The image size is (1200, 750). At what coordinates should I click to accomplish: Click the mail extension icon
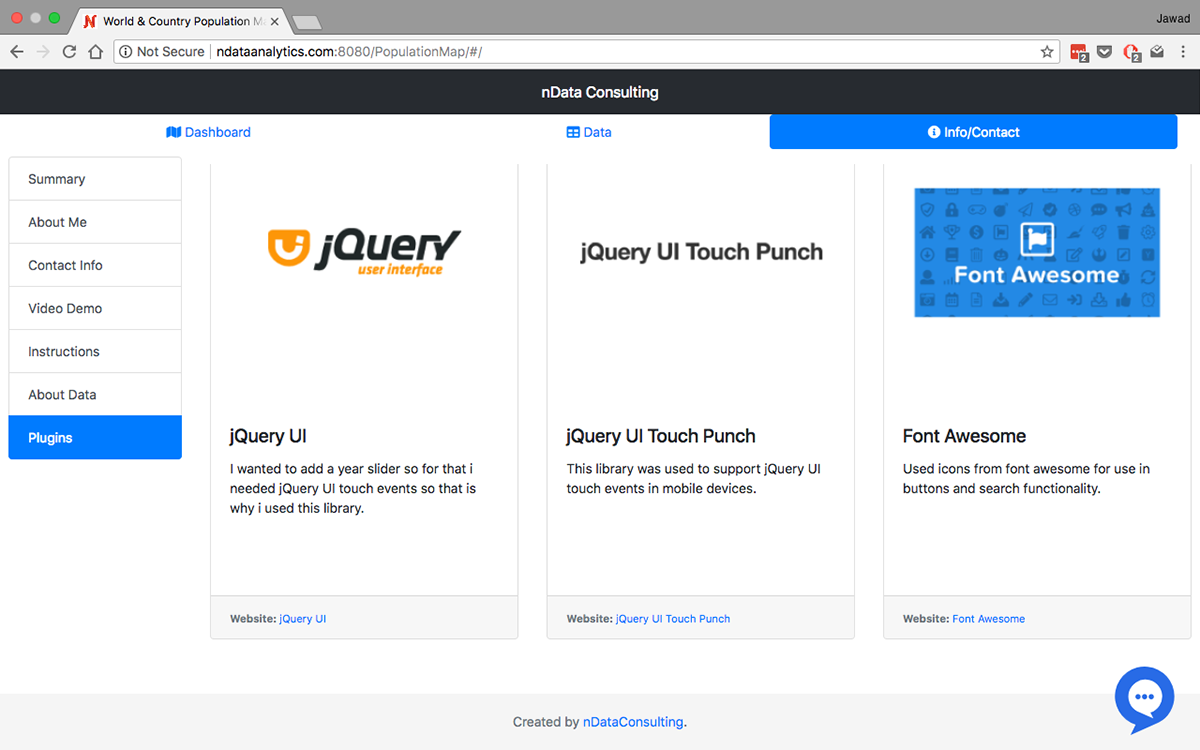pos(1157,52)
